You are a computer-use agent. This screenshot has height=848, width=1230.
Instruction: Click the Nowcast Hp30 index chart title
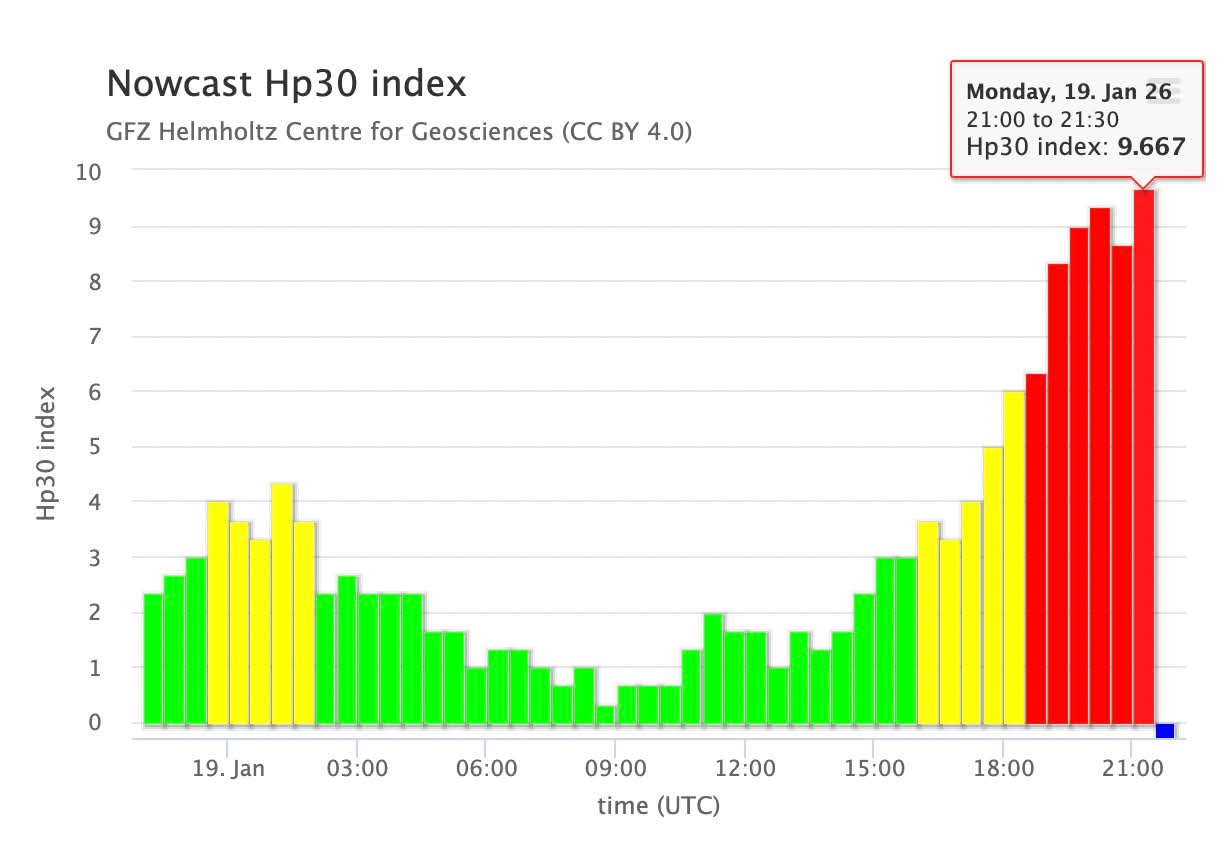tap(286, 84)
